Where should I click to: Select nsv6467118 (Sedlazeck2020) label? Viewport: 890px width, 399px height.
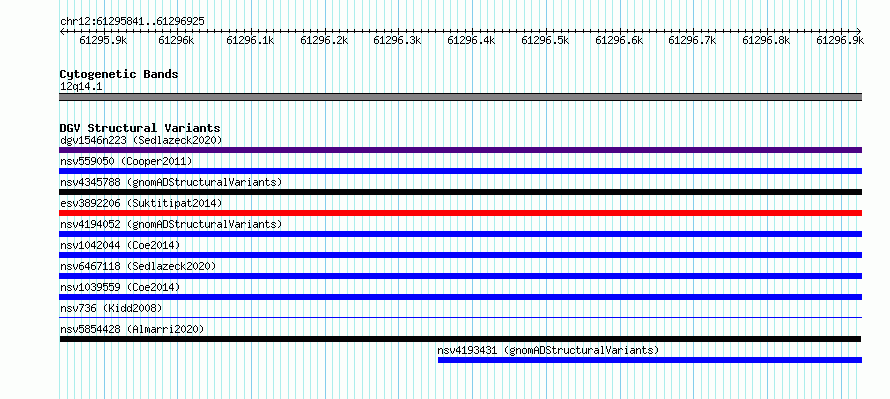pos(138,266)
